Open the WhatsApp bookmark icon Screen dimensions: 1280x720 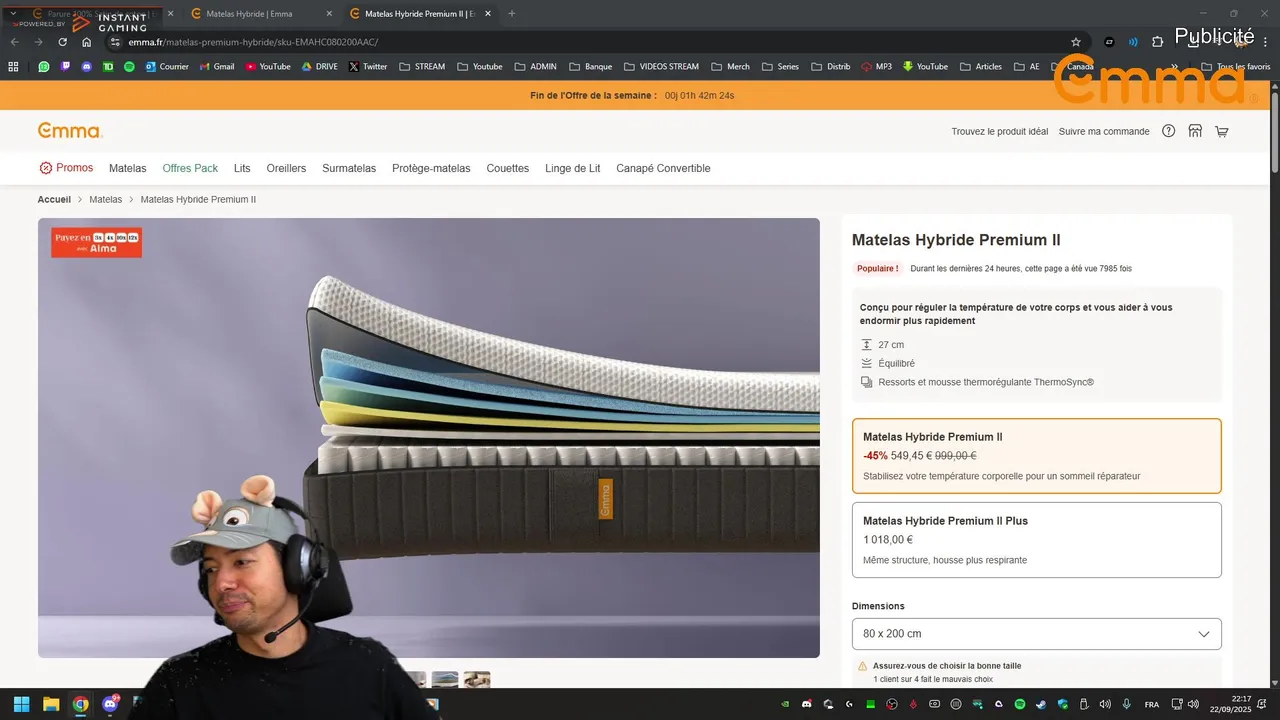click(44, 67)
